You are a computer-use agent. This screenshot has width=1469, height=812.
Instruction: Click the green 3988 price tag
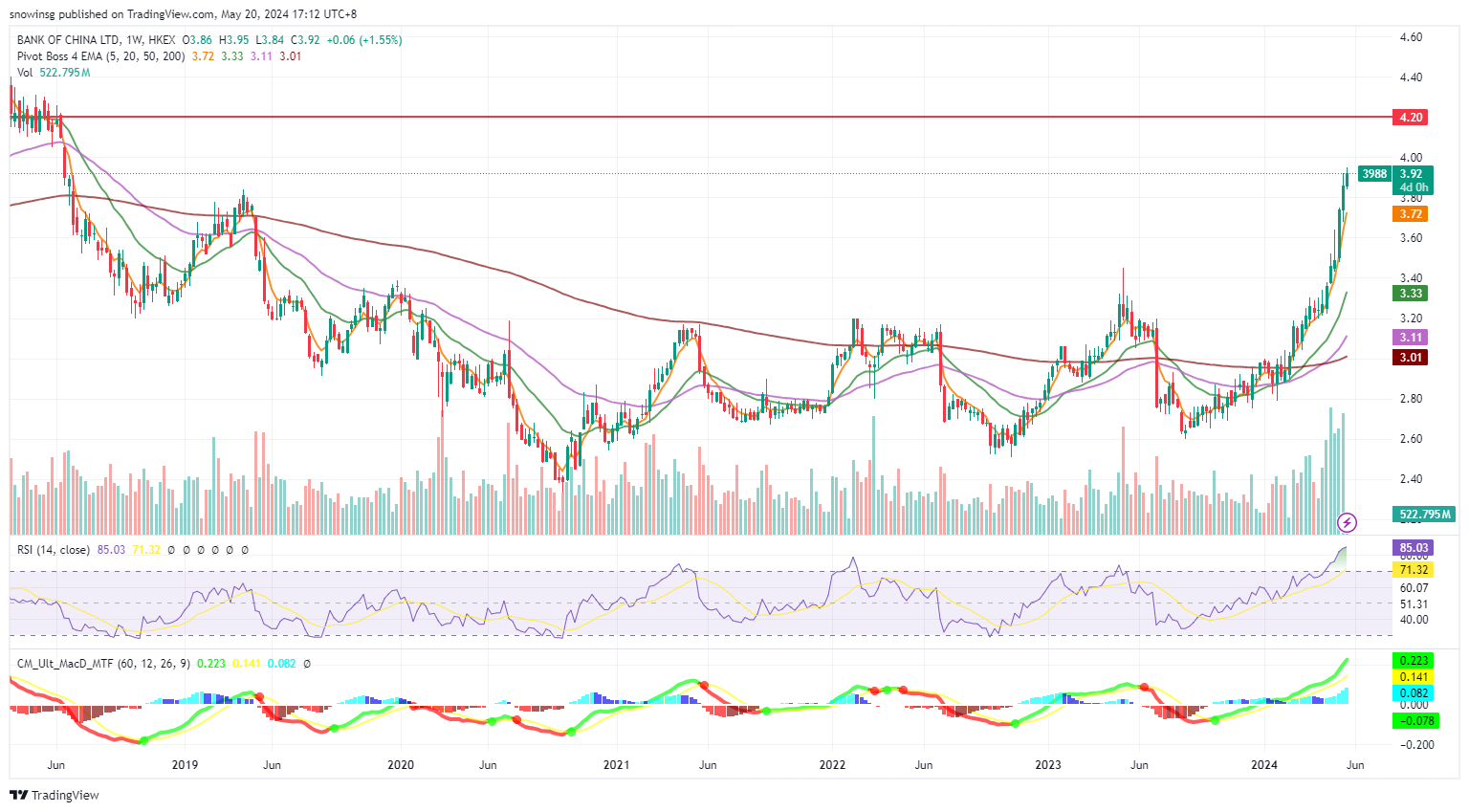pos(1374,174)
